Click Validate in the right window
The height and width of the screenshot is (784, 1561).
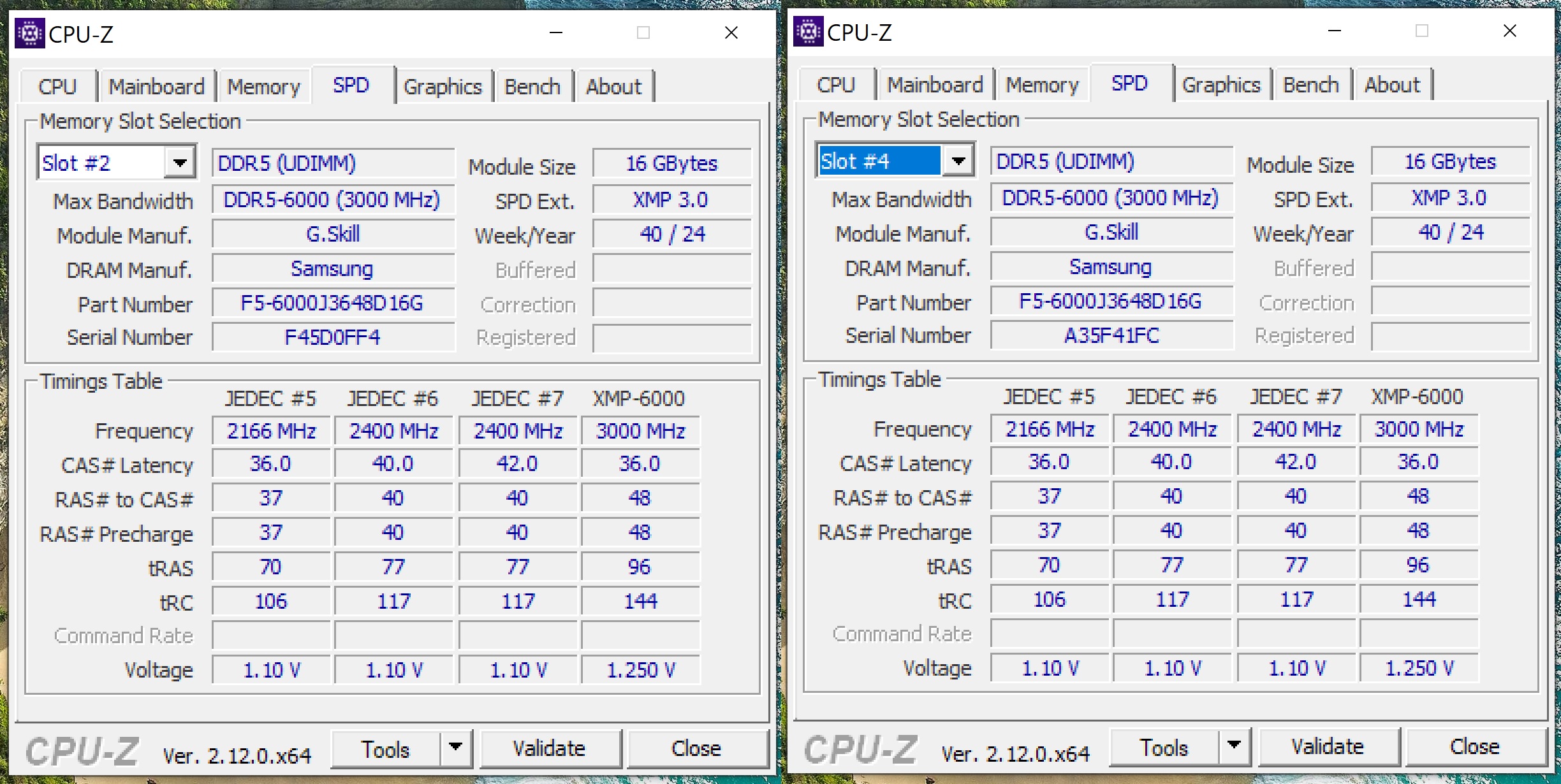tap(1328, 746)
